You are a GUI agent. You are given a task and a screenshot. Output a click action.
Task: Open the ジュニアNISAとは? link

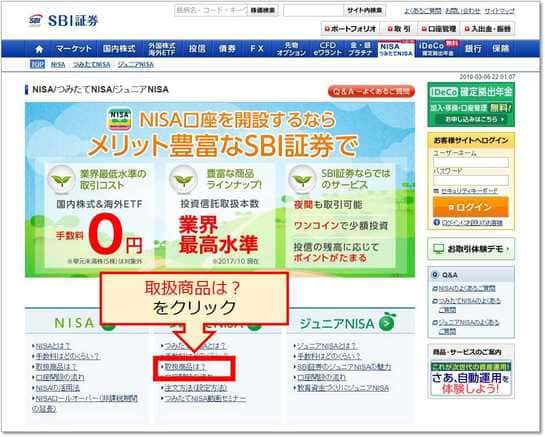(x=327, y=346)
